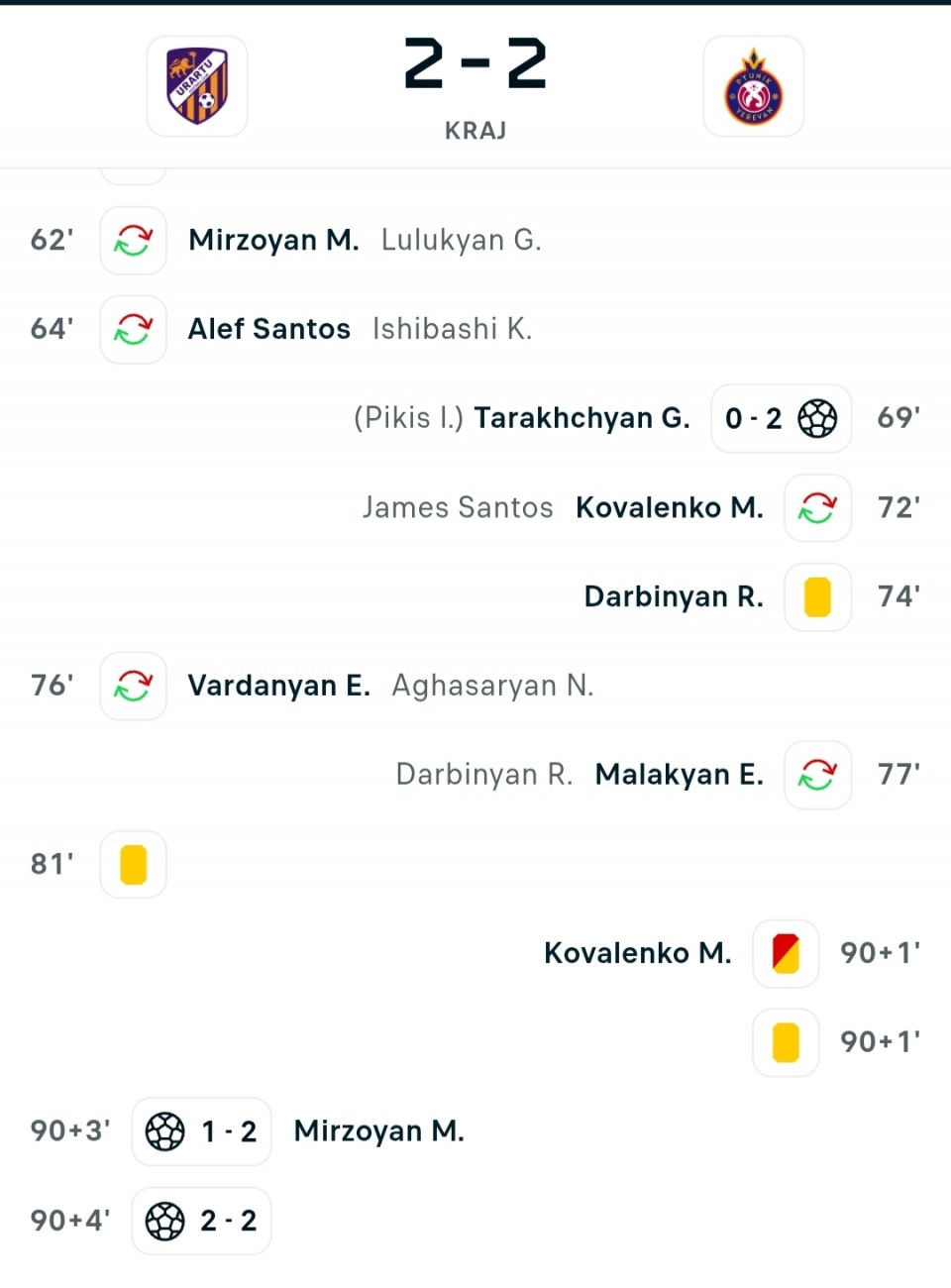Tap the 77' Malakyan substitution icon
The image size is (951, 1288).
(x=818, y=775)
